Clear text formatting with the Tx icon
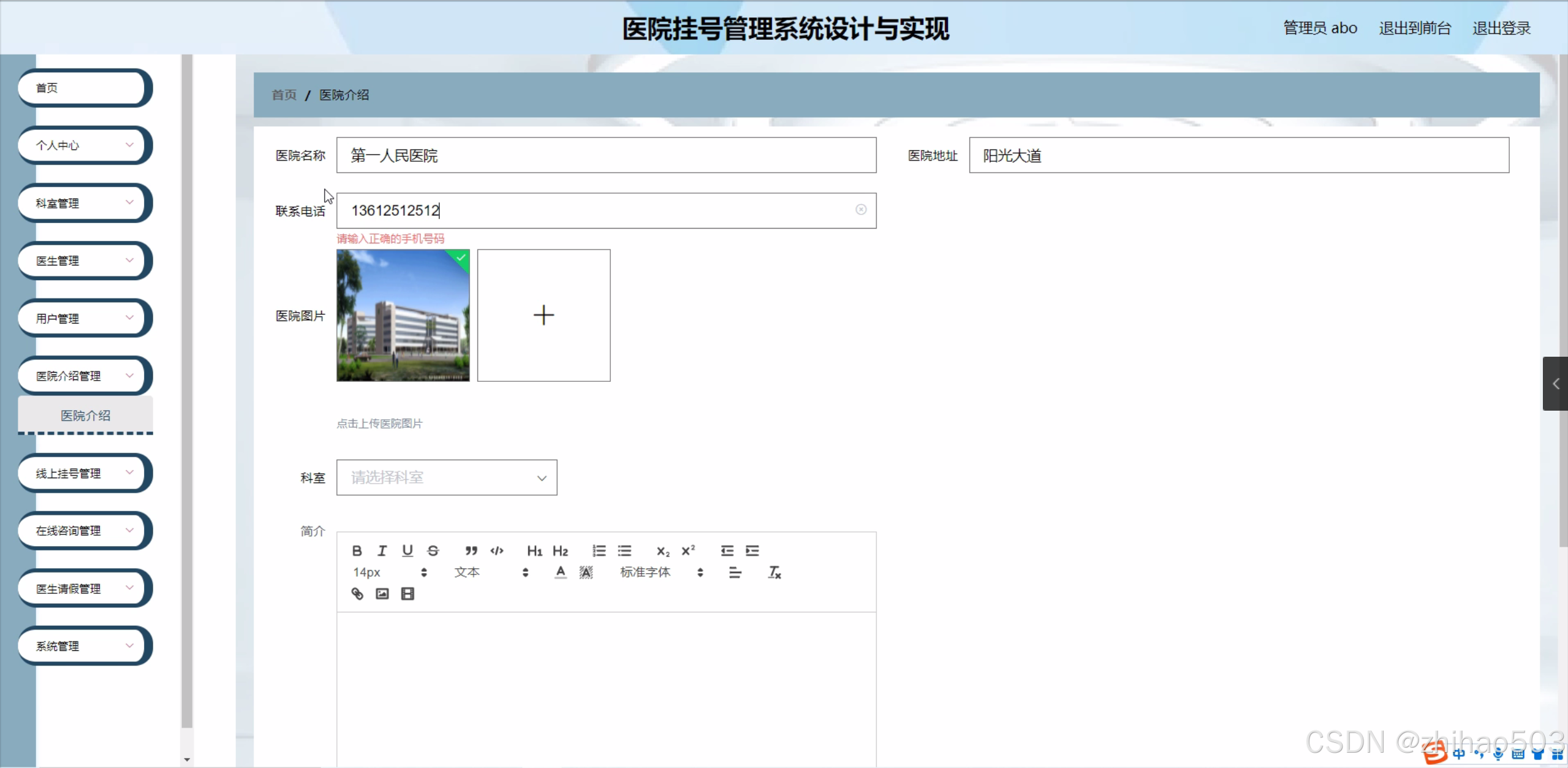Viewport: 1568px width, 768px height. [773, 572]
